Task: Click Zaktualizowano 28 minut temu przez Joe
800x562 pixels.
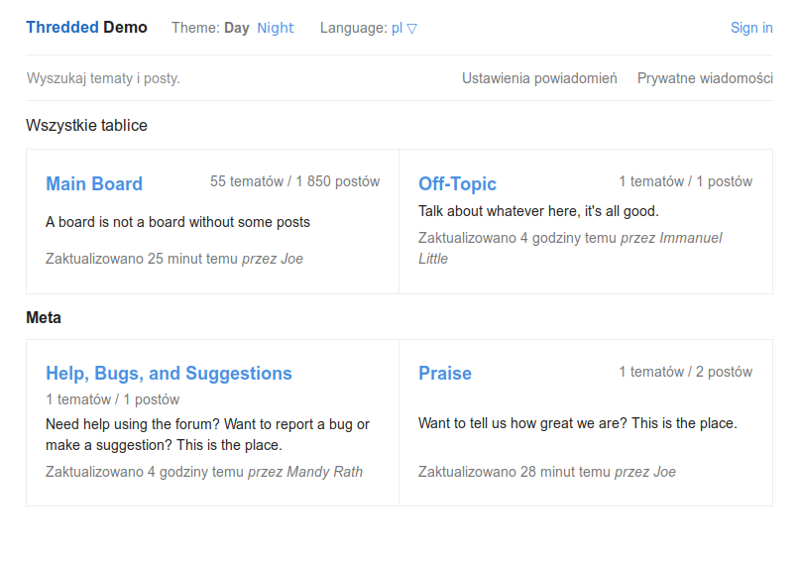Action: click(547, 472)
